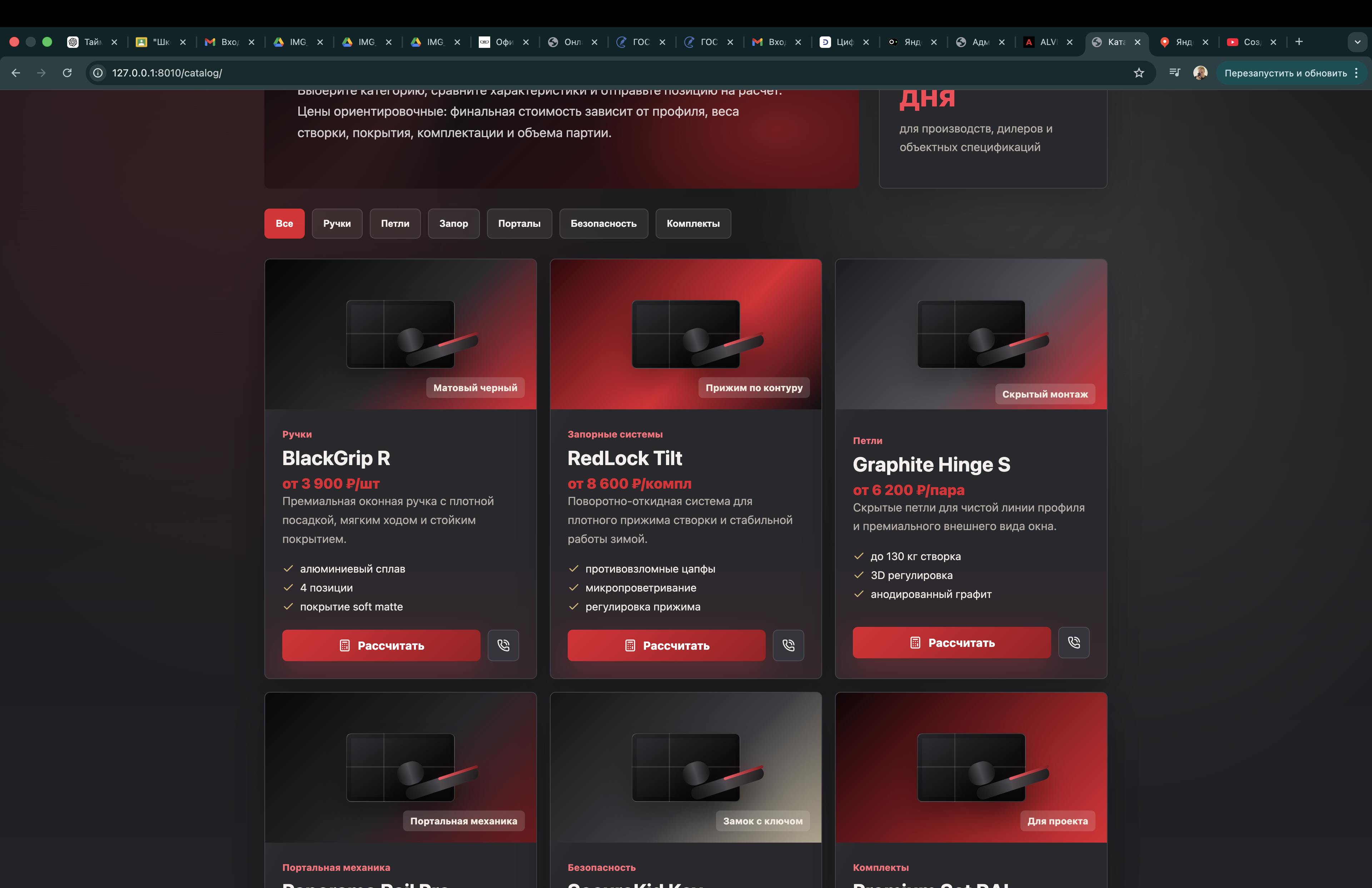Viewport: 1372px width, 888px height.
Task: Filter catalog by Петли chip
Action: pos(395,223)
